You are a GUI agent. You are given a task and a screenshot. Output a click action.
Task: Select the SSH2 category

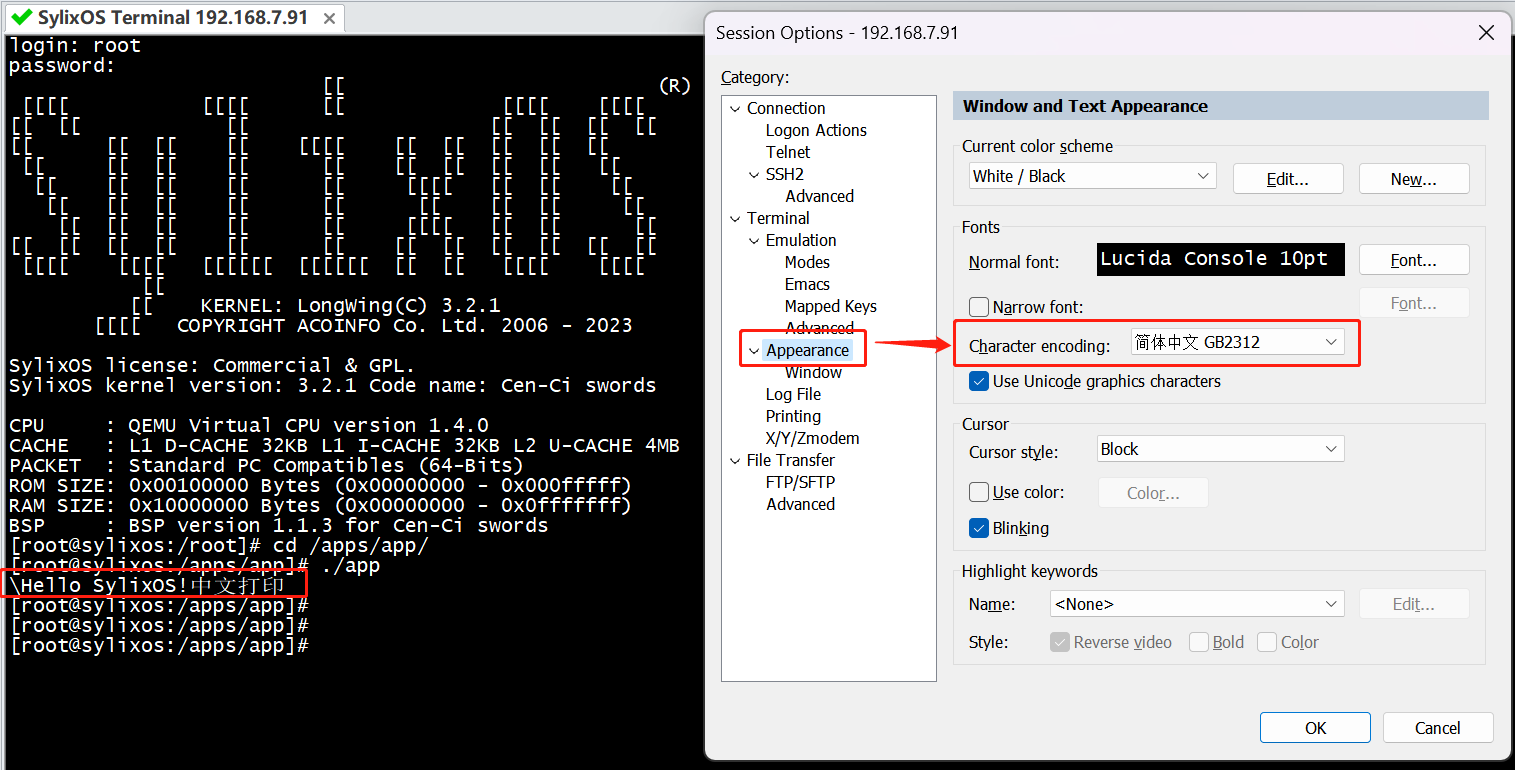click(x=785, y=174)
